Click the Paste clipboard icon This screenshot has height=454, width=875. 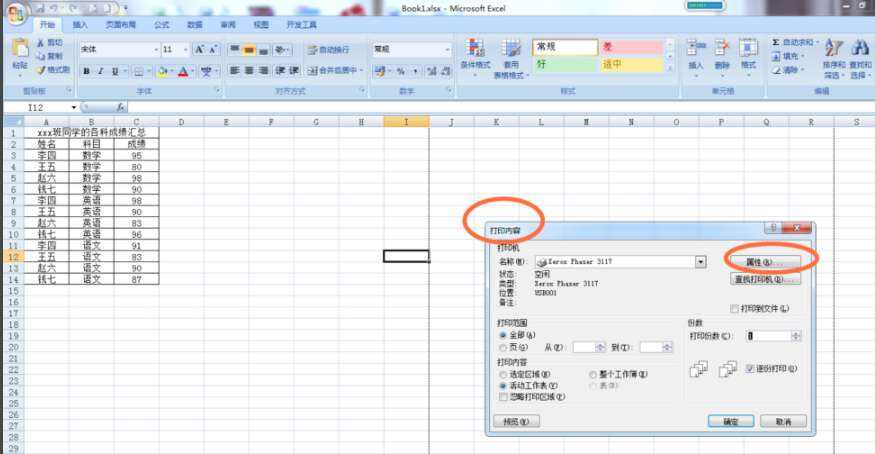(x=20, y=49)
